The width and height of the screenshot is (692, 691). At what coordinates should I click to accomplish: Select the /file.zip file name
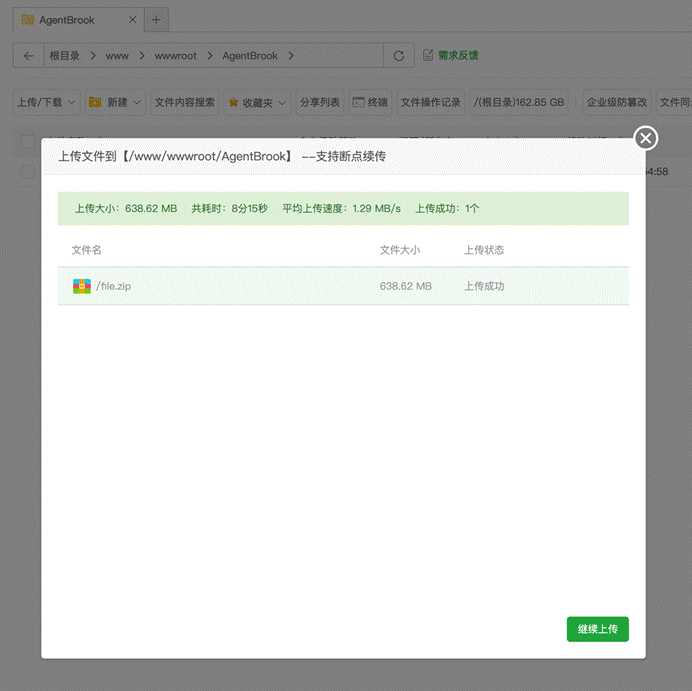coord(113,286)
